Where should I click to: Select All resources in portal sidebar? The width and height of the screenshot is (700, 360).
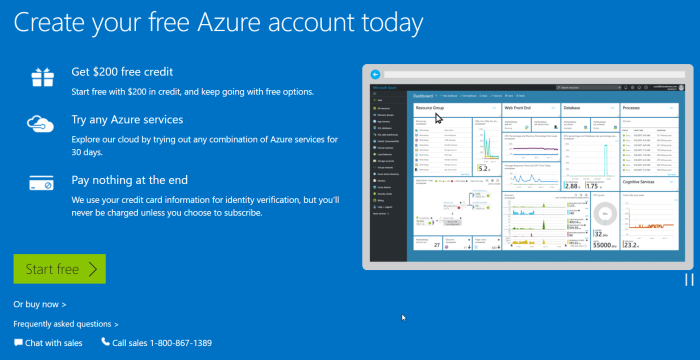(381, 108)
